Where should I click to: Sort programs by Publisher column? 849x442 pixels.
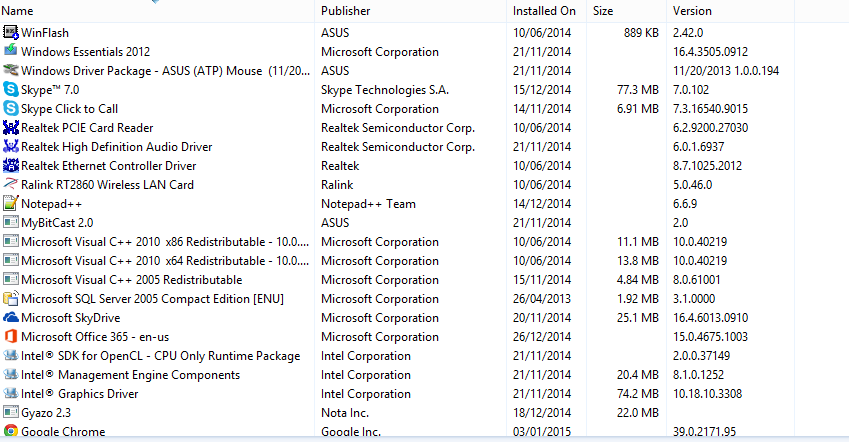click(x=345, y=11)
